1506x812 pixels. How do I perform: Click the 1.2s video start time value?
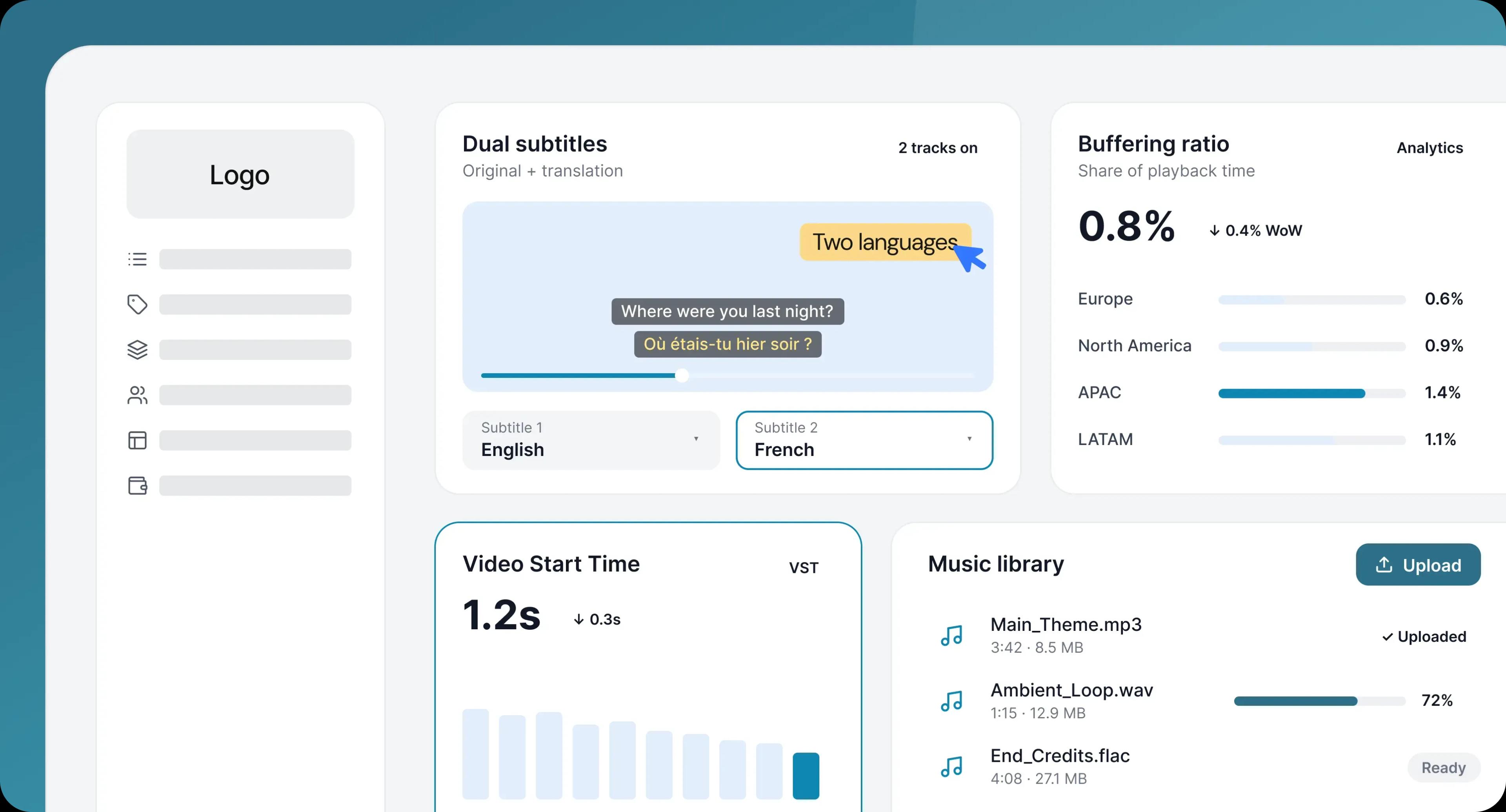tap(501, 615)
